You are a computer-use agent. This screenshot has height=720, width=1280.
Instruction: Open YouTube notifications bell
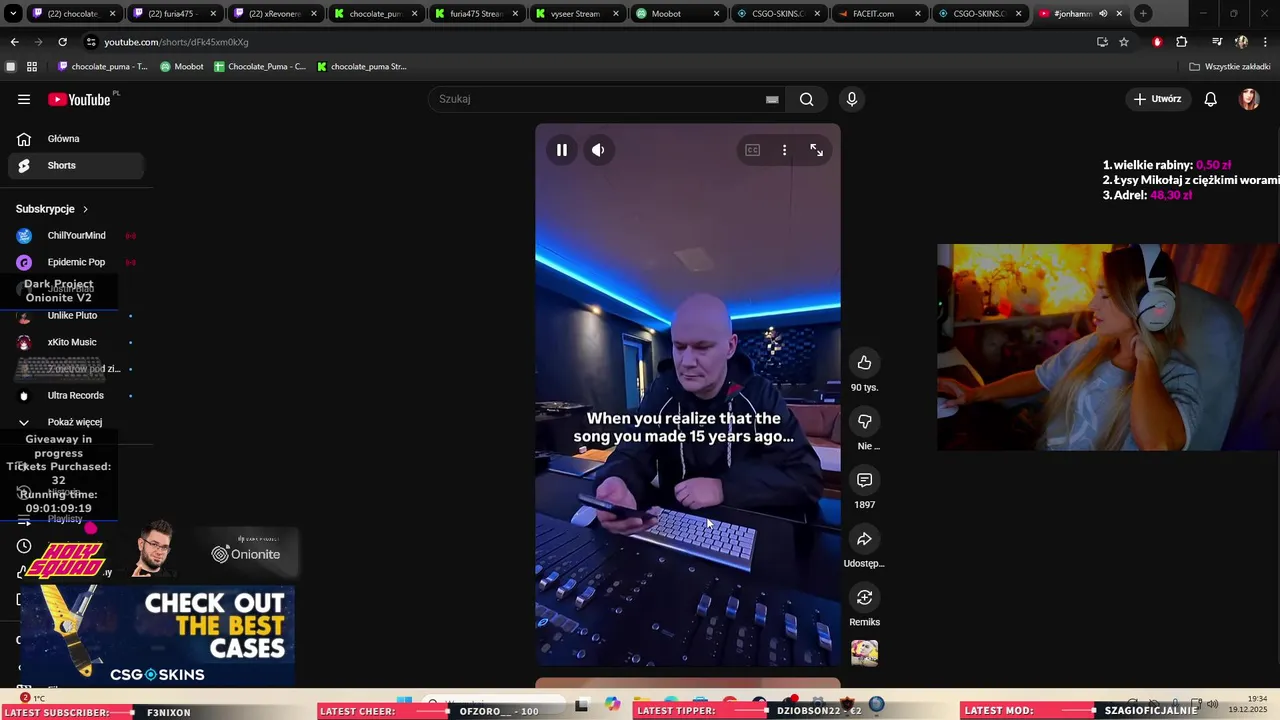(x=1210, y=99)
